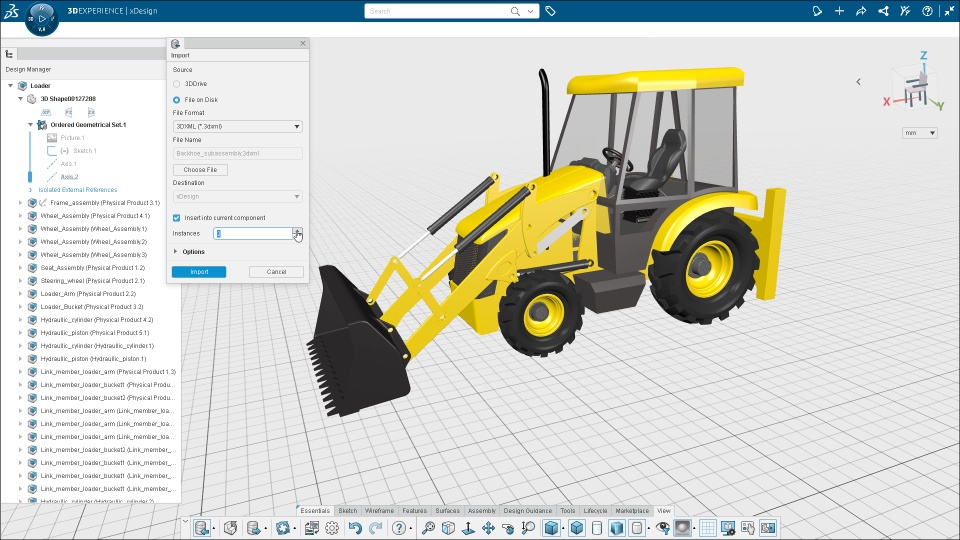
Task: Switch to the Wireframe tab
Action: [x=379, y=511]
